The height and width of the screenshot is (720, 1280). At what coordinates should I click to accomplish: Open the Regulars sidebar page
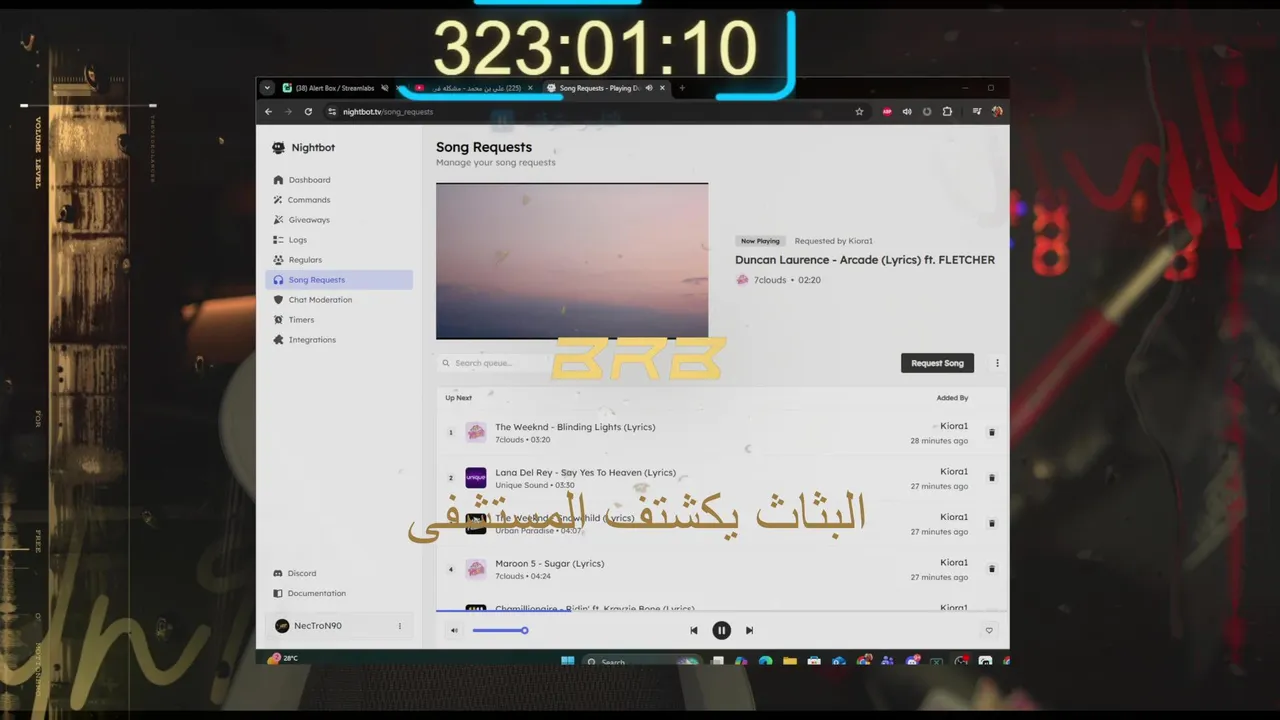point(338,260)
